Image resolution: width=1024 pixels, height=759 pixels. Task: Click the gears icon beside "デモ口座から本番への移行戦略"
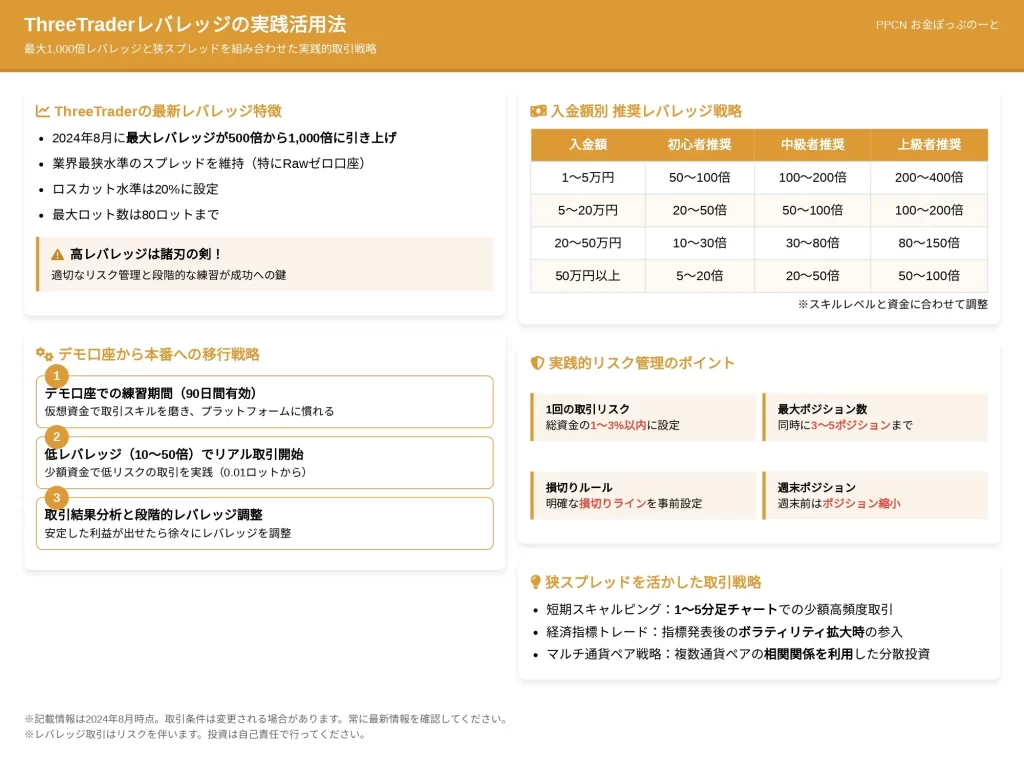click(44, 354)
